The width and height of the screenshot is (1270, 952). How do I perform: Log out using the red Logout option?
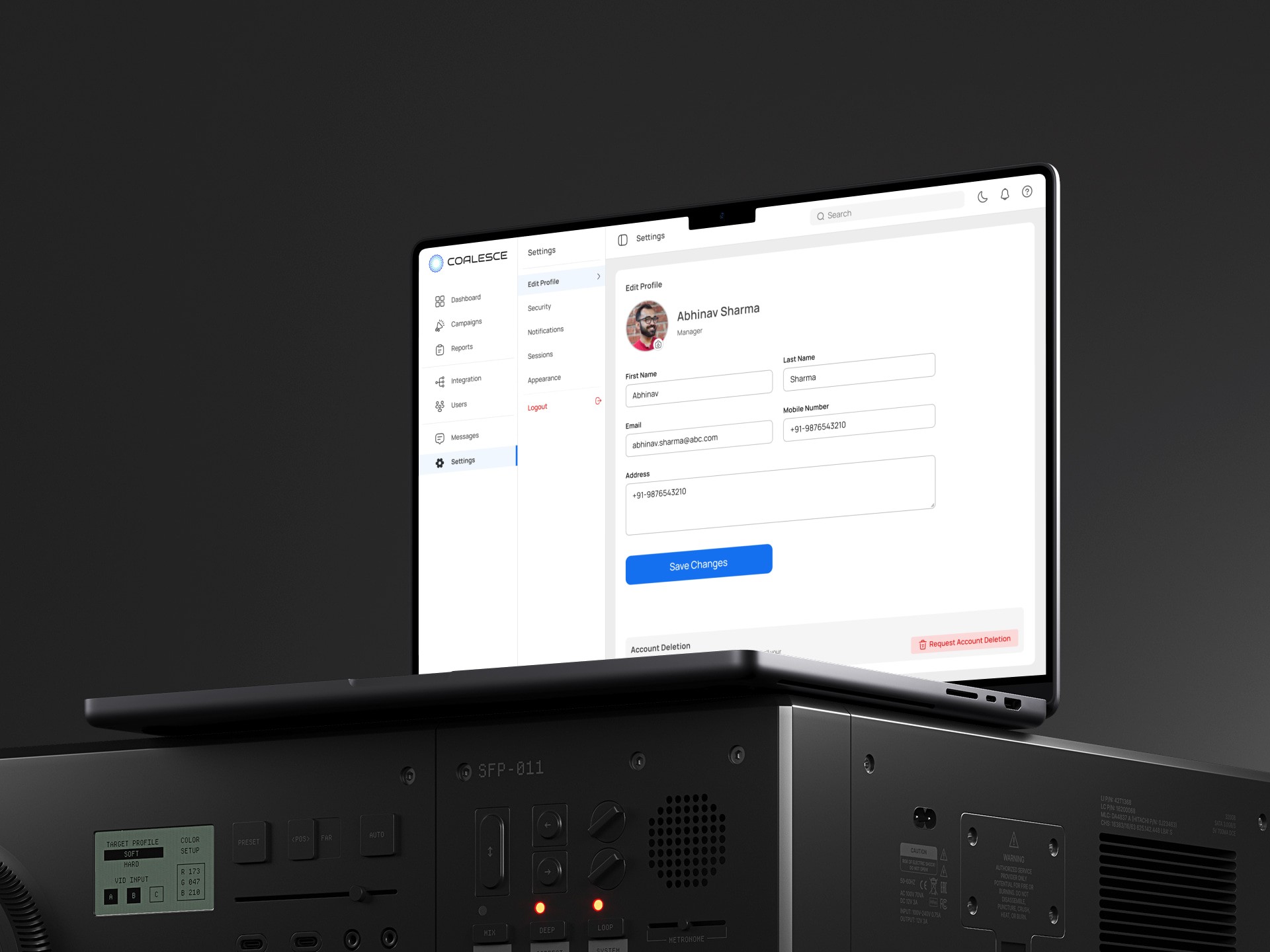click(x=536, y=406)
